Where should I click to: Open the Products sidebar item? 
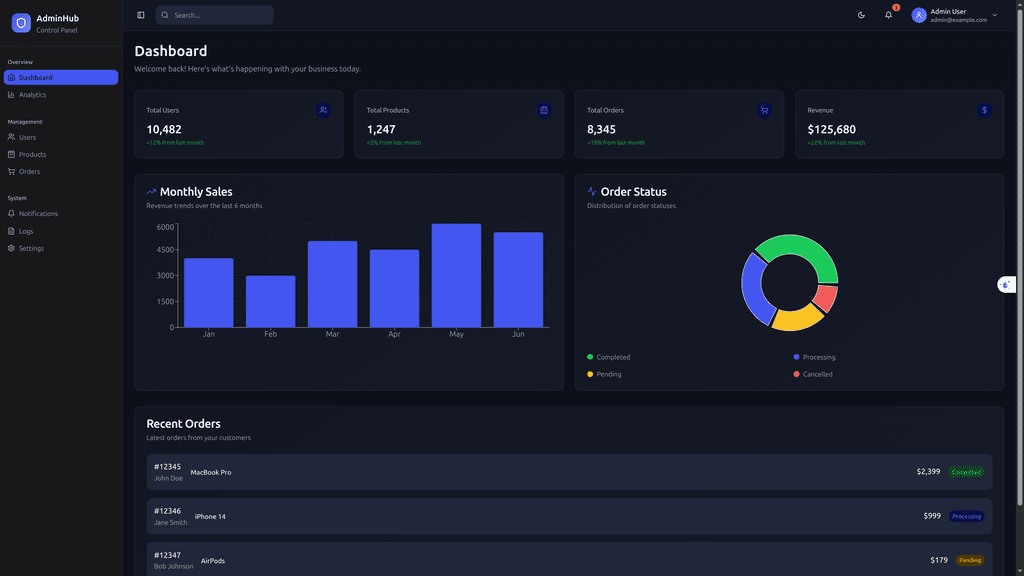click(32, 154)
